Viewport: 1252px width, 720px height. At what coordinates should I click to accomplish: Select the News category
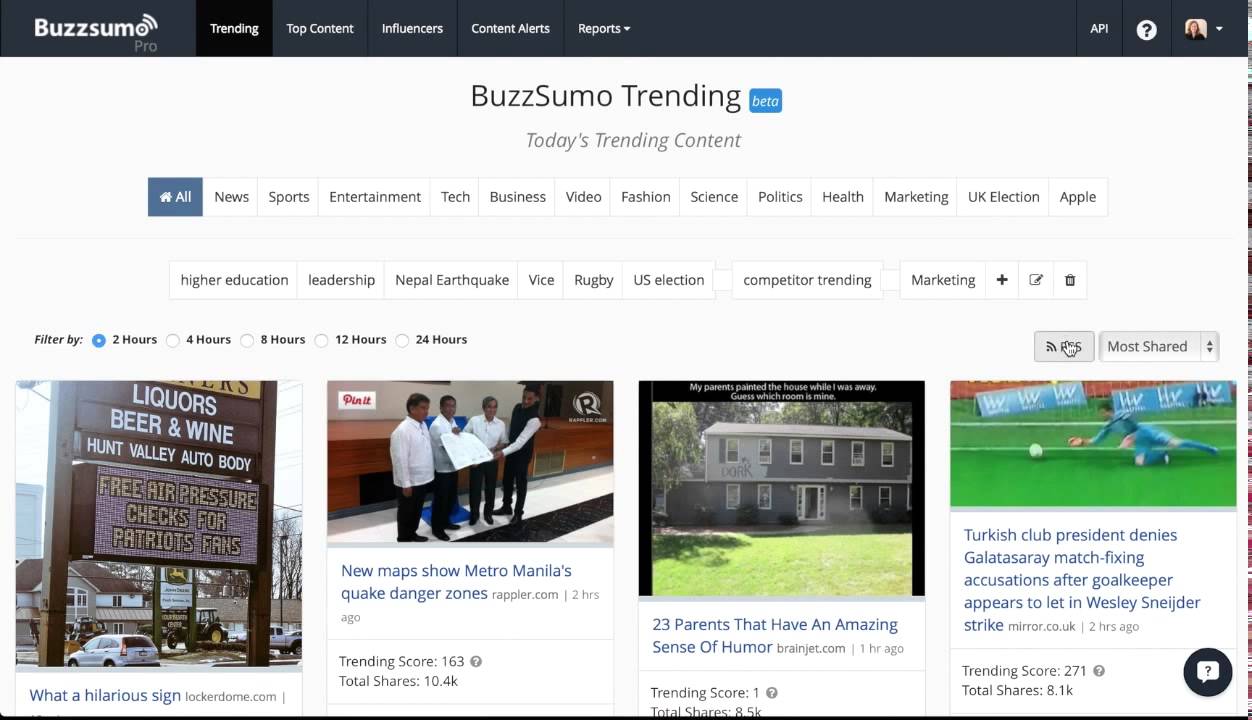coord(231,197)
